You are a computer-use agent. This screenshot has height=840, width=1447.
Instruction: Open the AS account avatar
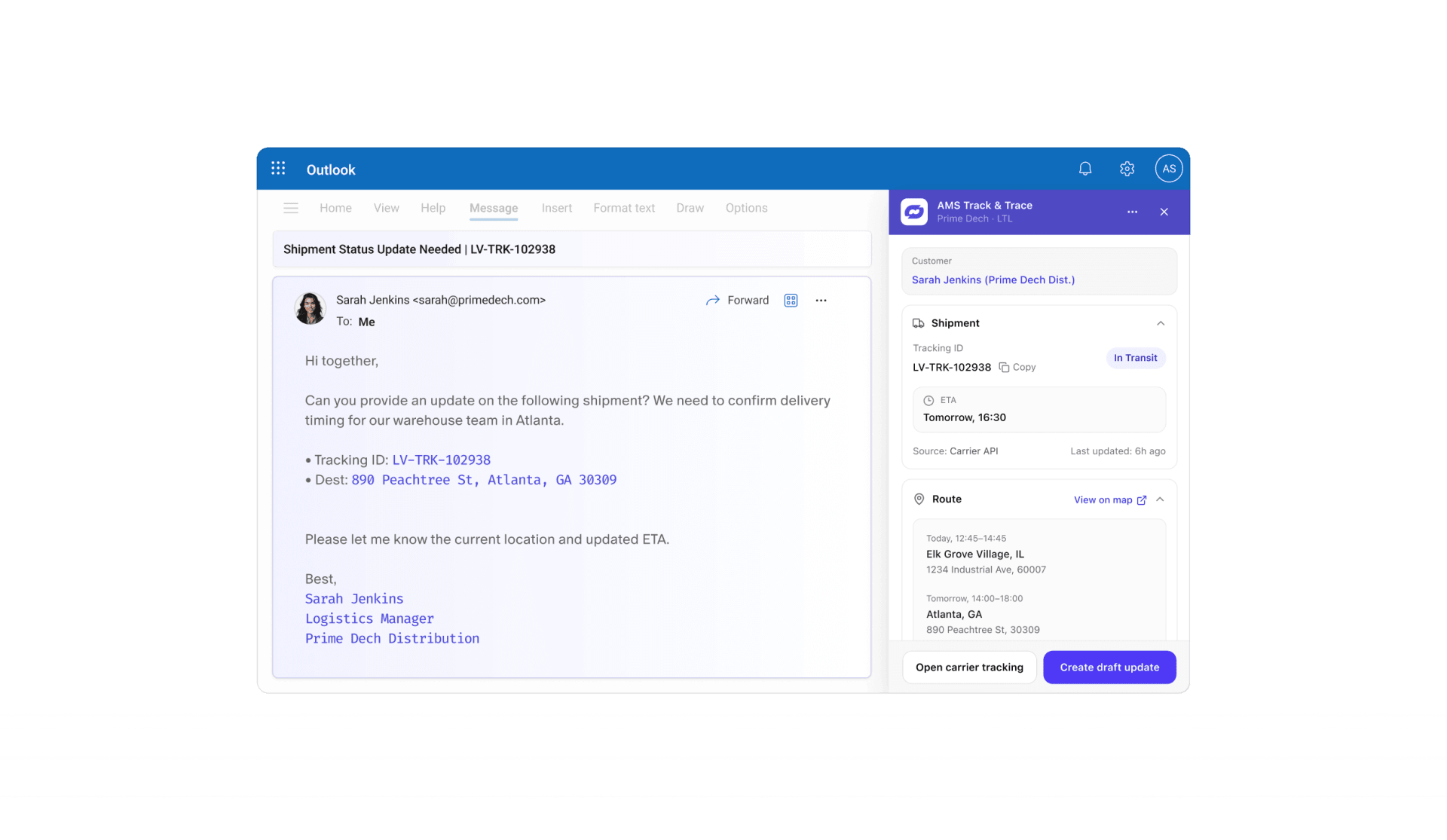pyautogui.click(x=1168, y=169)
